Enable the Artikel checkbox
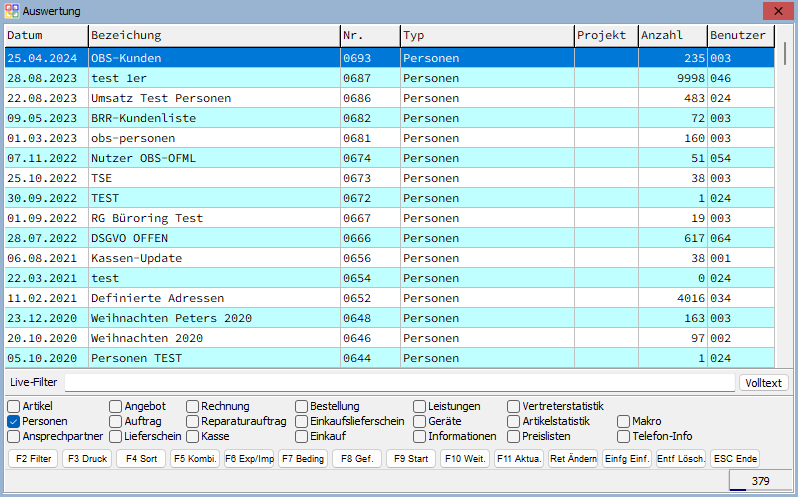 (14, 407)
